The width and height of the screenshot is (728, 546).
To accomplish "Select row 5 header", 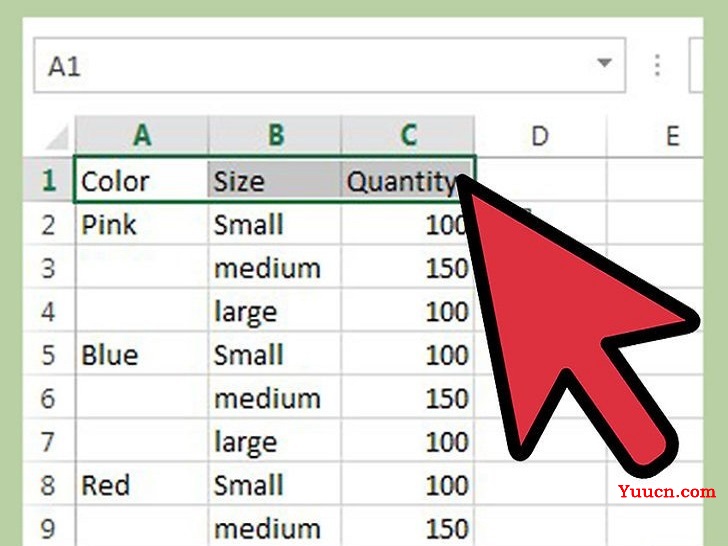I will (x=48, y=355).
